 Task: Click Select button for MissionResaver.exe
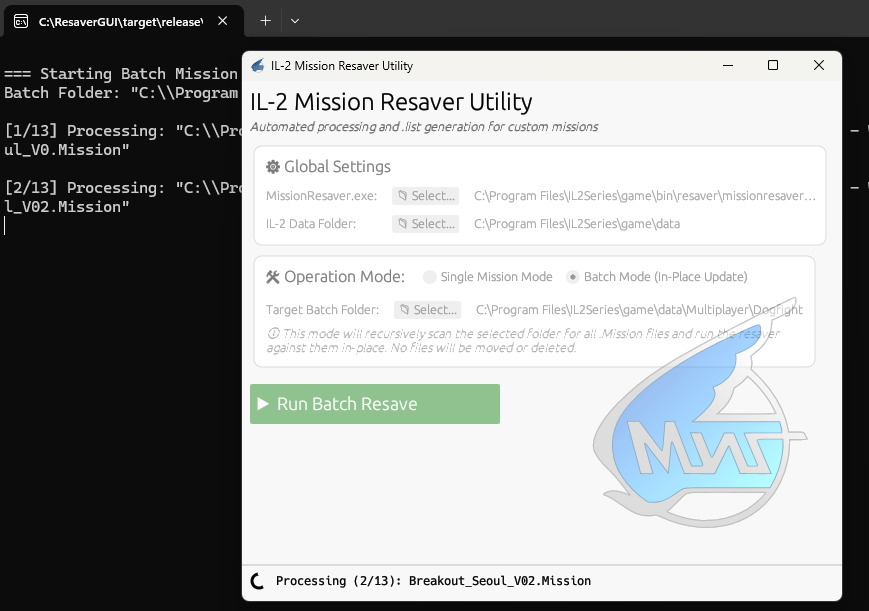click(426, 196)
